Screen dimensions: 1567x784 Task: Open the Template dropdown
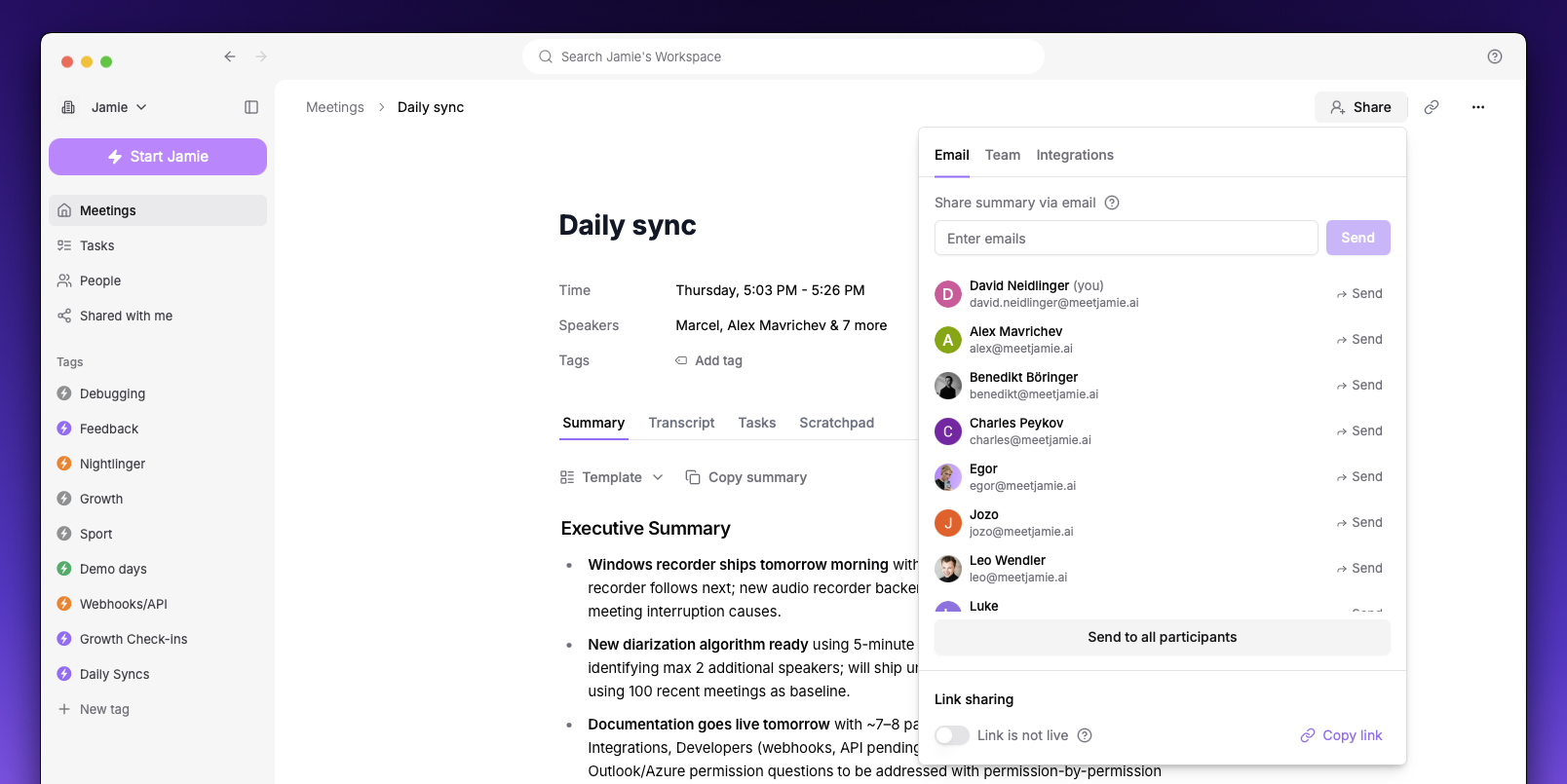point(612,477)
